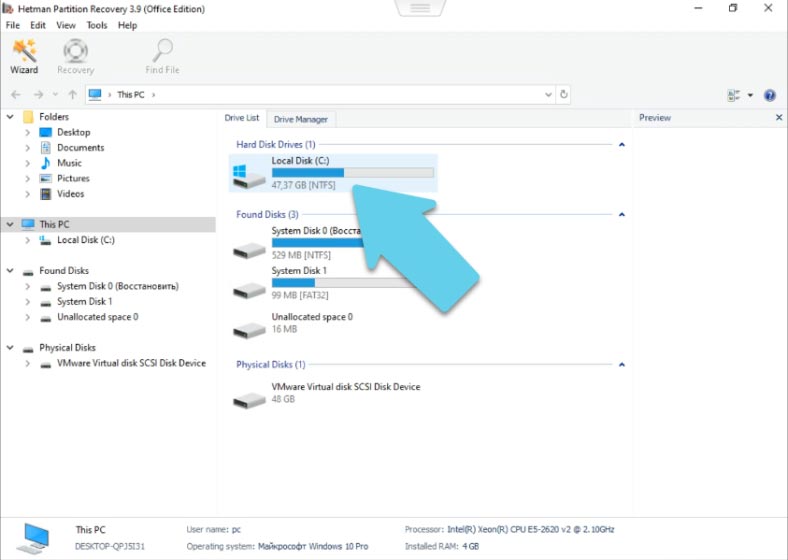Collapse Physical Disks (1) section
The height and width of the screenshot is (560, 788).
622,364
